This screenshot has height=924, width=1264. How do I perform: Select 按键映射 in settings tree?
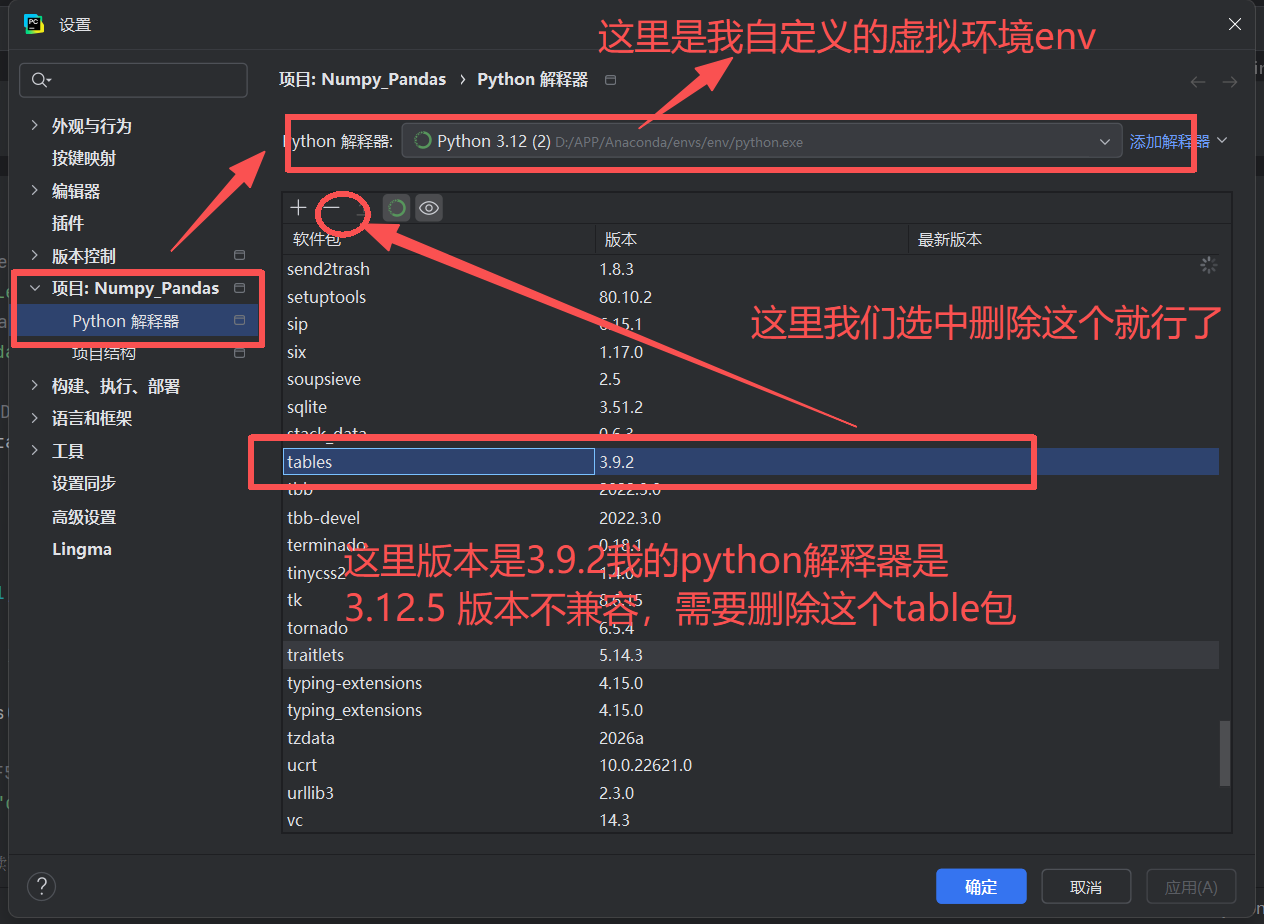coord(84,158)
